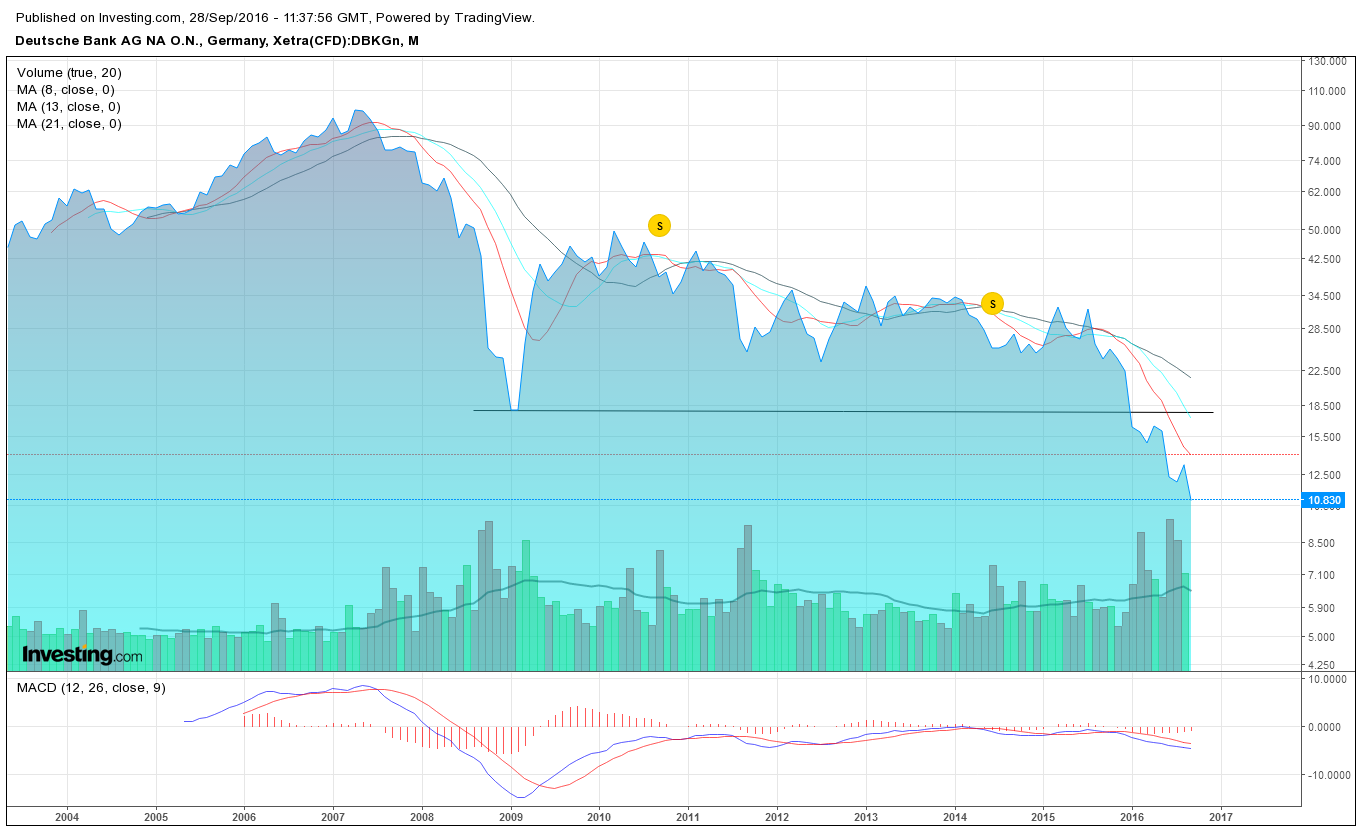The width and height of the screenshot is (1362, 830).
Task: Click the 2015 label on time axis
Action: pos(1043,818)
